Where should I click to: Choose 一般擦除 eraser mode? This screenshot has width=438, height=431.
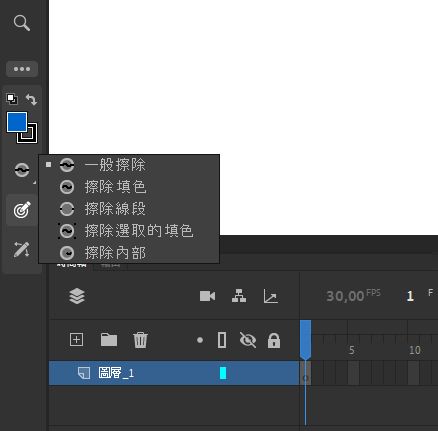(129, 165)
